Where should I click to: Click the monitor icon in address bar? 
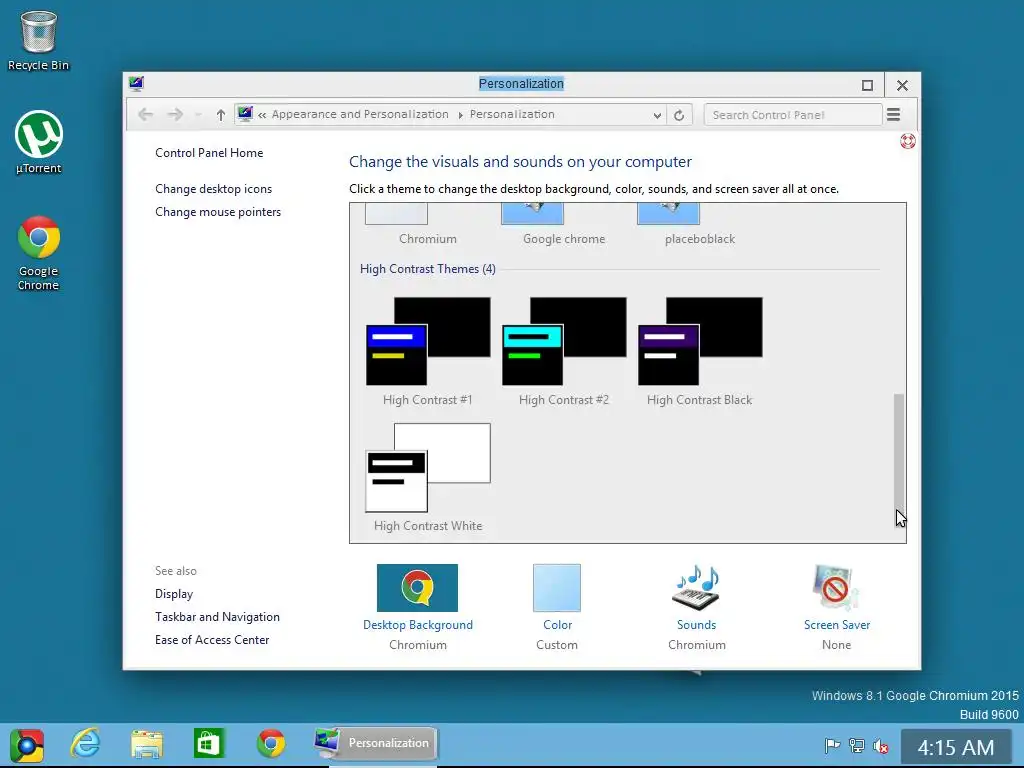click(x=245, y=114)
